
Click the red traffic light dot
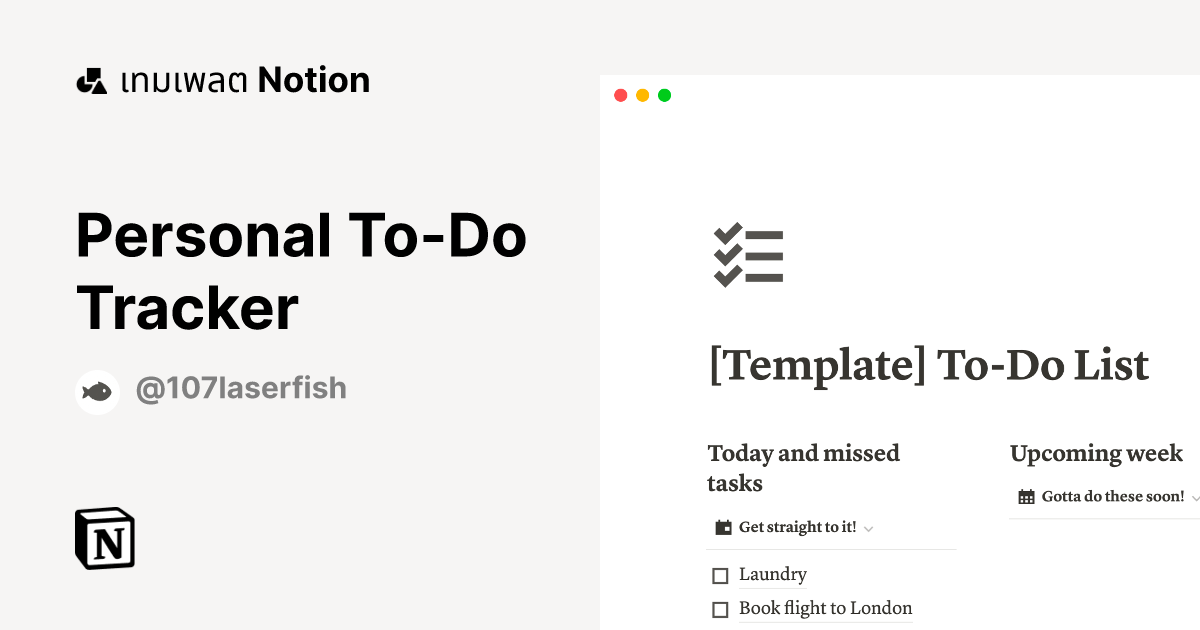[621, 95]
